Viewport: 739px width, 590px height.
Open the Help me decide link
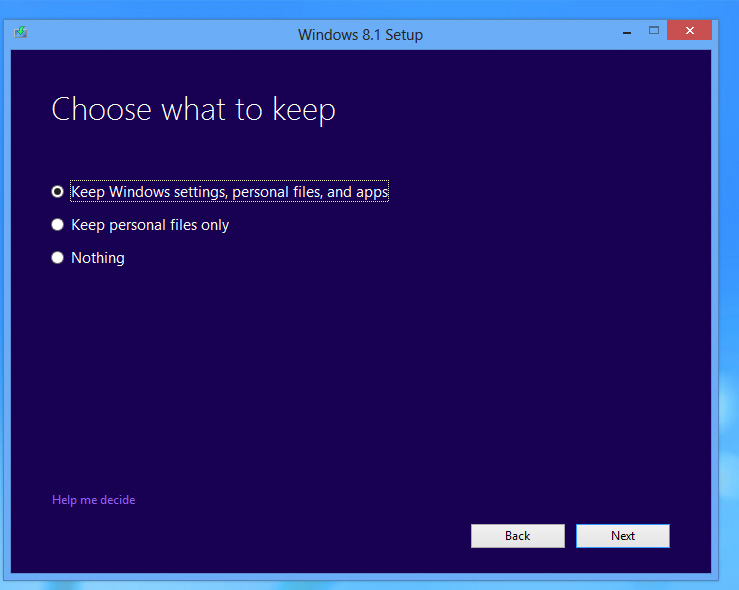[x=93, y=500]
